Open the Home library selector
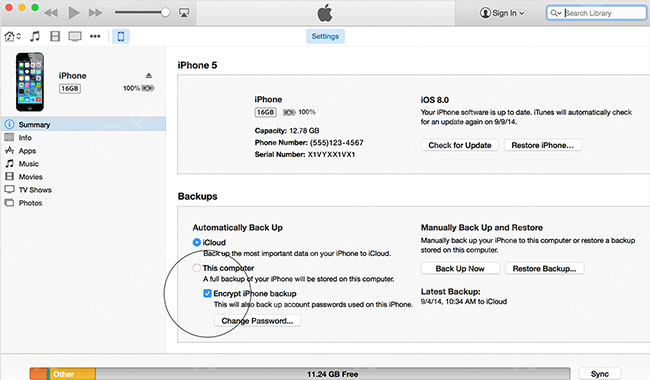650x380 pixels. (x=12, y=36)
